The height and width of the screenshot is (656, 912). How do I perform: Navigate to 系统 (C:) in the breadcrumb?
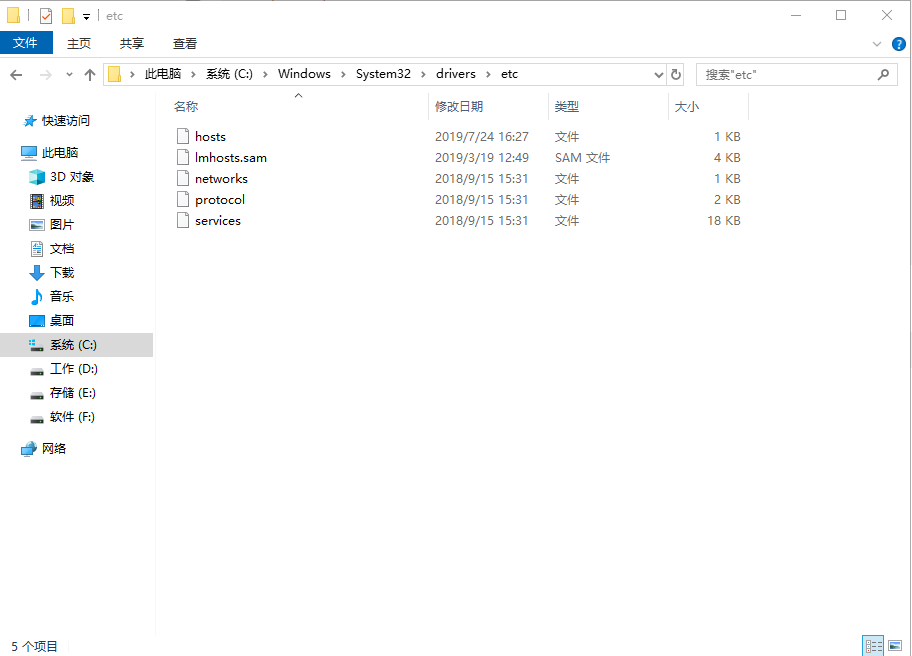(229, 74)
